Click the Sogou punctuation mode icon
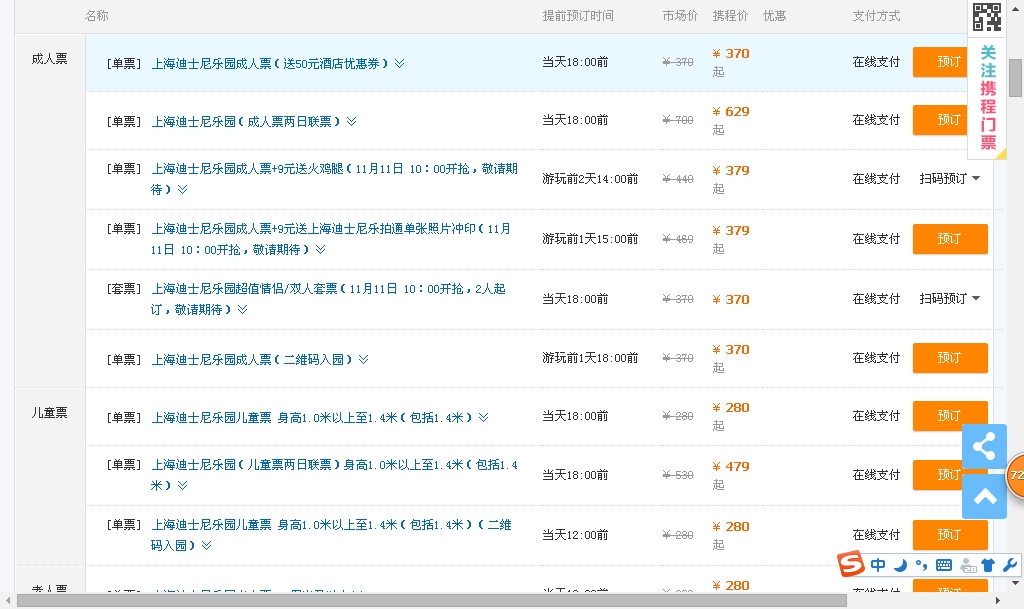Viewport: 1024px width, 609px height. pyautogui.click(x=921, y=565)
